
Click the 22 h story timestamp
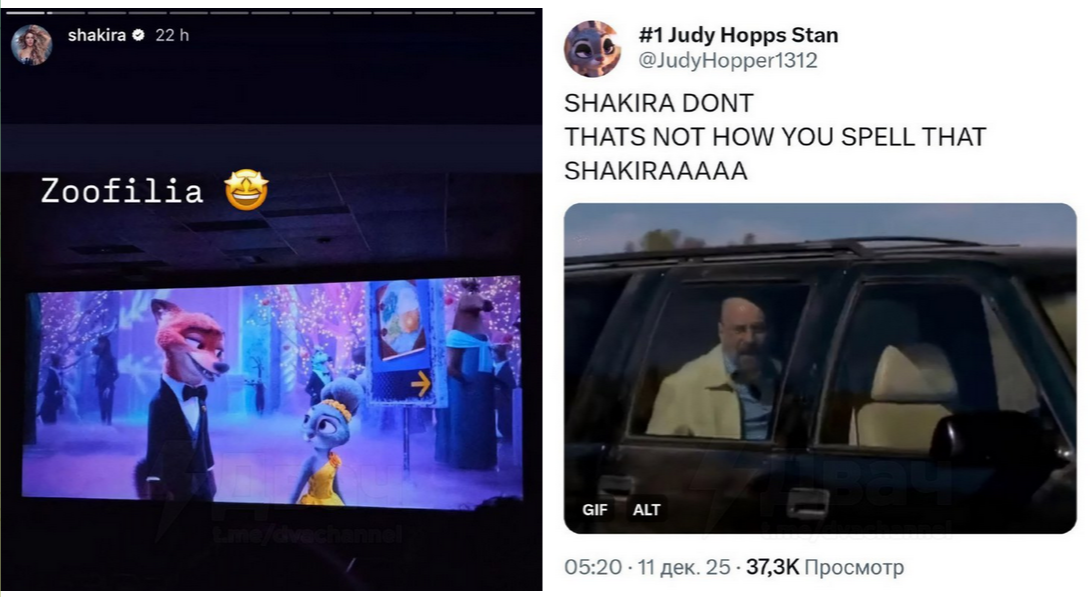click(x=172, y=35)
